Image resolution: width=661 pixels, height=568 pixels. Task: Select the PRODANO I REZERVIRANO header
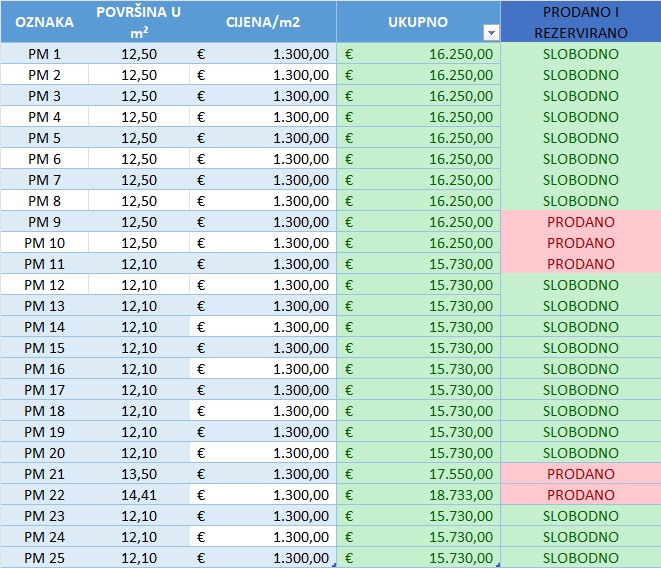580,21
